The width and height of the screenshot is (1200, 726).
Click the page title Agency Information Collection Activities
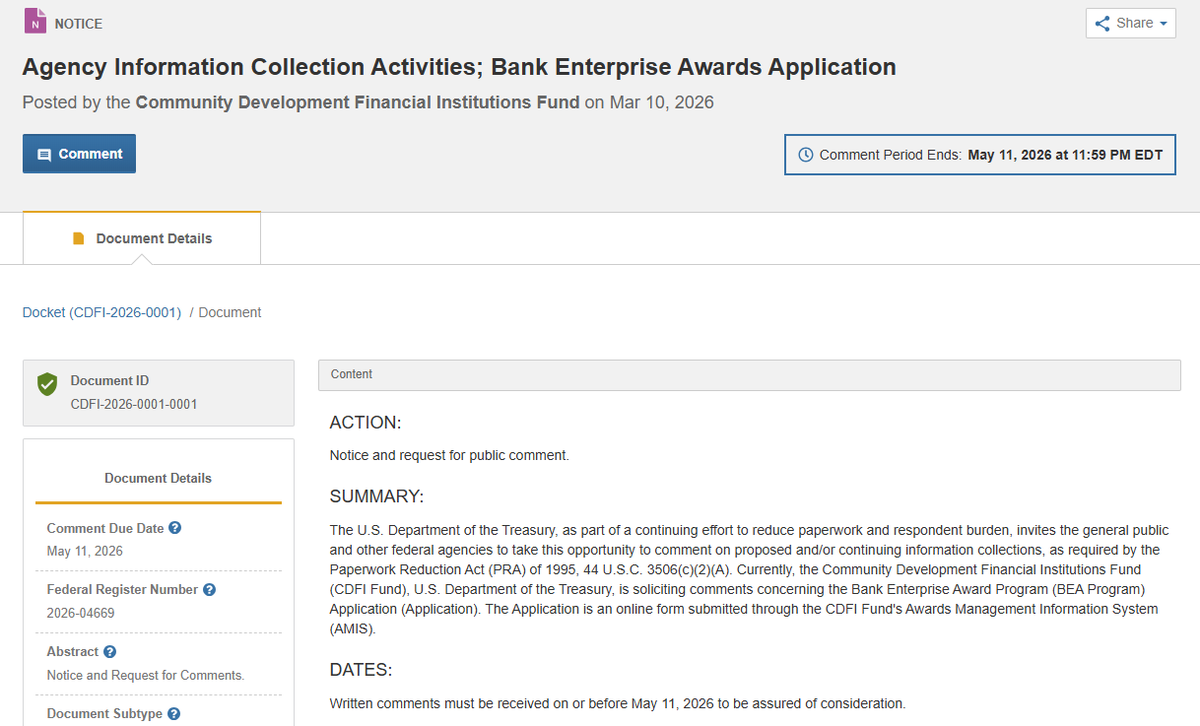[x=459, y=68]
